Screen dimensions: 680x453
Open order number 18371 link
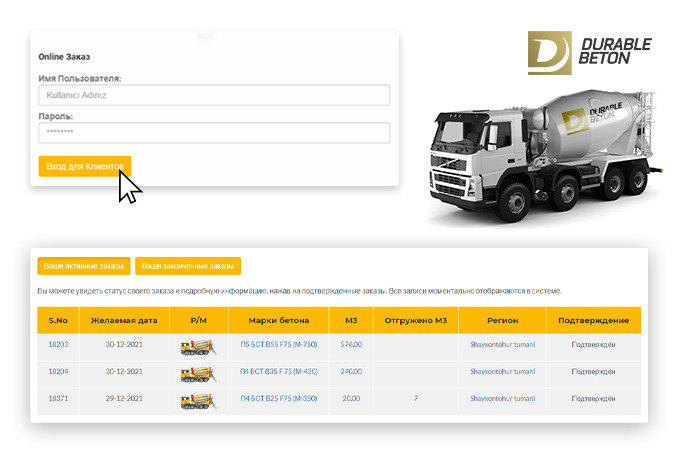click(58, 399)
